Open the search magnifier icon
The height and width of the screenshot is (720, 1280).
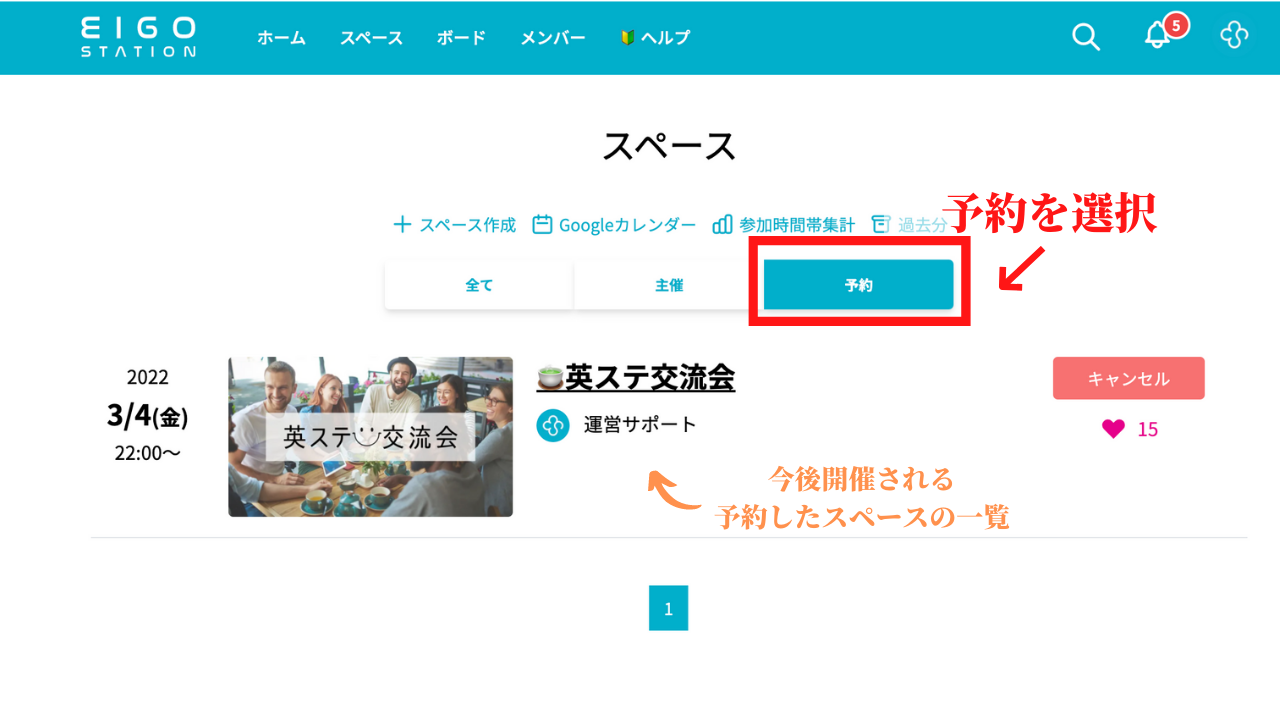click(x=1086, y=37)
